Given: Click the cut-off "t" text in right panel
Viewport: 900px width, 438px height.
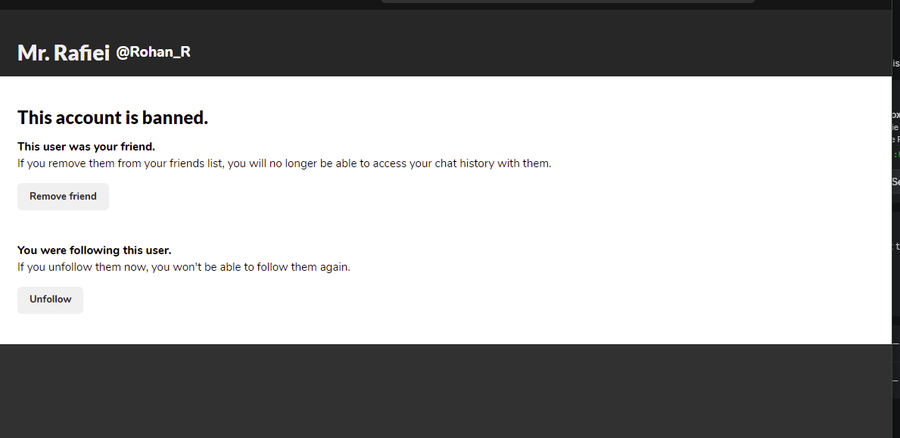Looking at the screenshot, I should point(896,246).
